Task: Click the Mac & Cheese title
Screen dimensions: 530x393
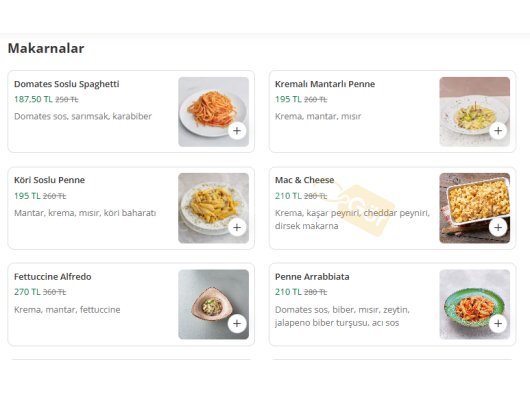Action: (305, 180)
